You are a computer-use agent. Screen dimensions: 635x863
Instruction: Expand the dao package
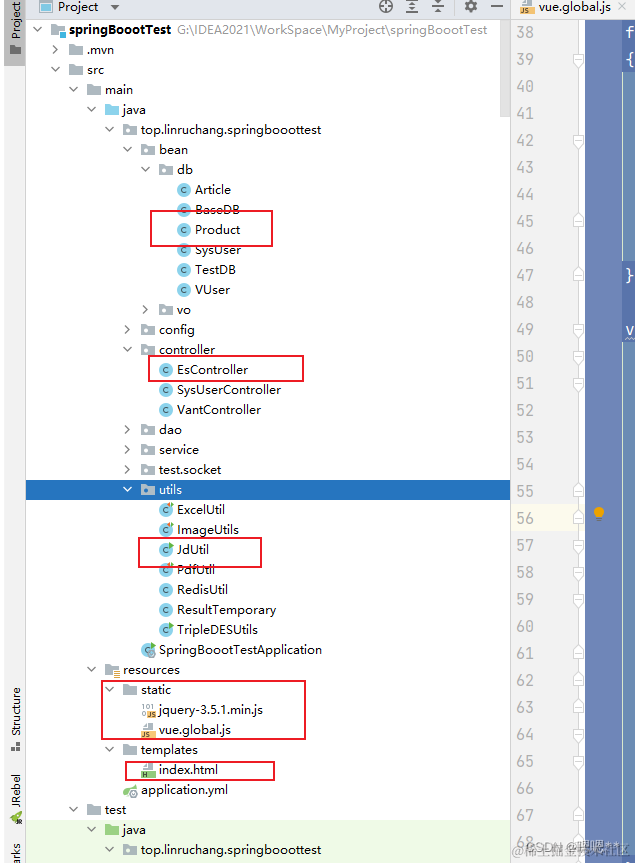pyautogui.click(x=127, y=429)
